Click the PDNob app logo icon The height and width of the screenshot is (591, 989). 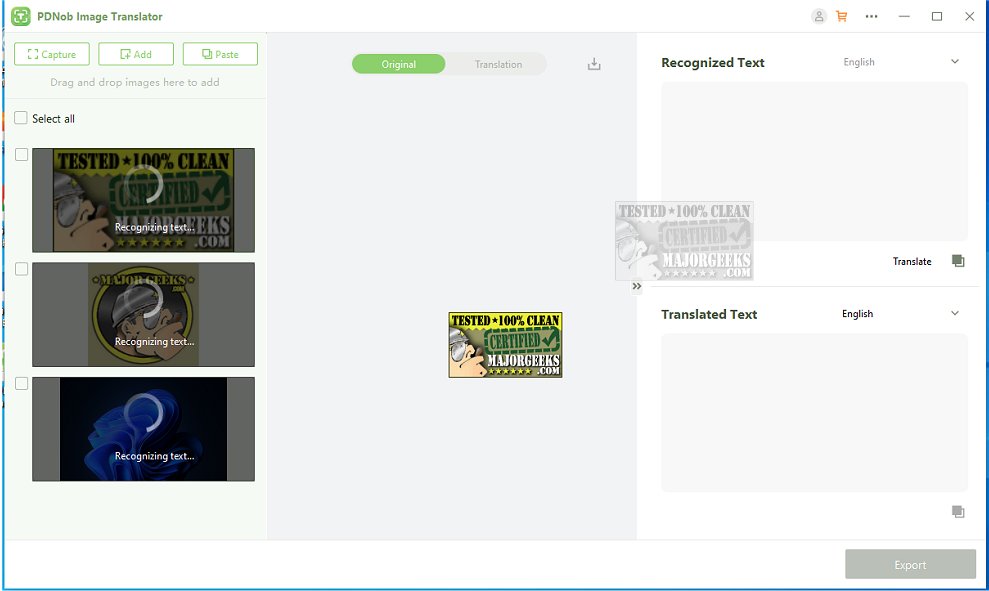pos(21,16)
